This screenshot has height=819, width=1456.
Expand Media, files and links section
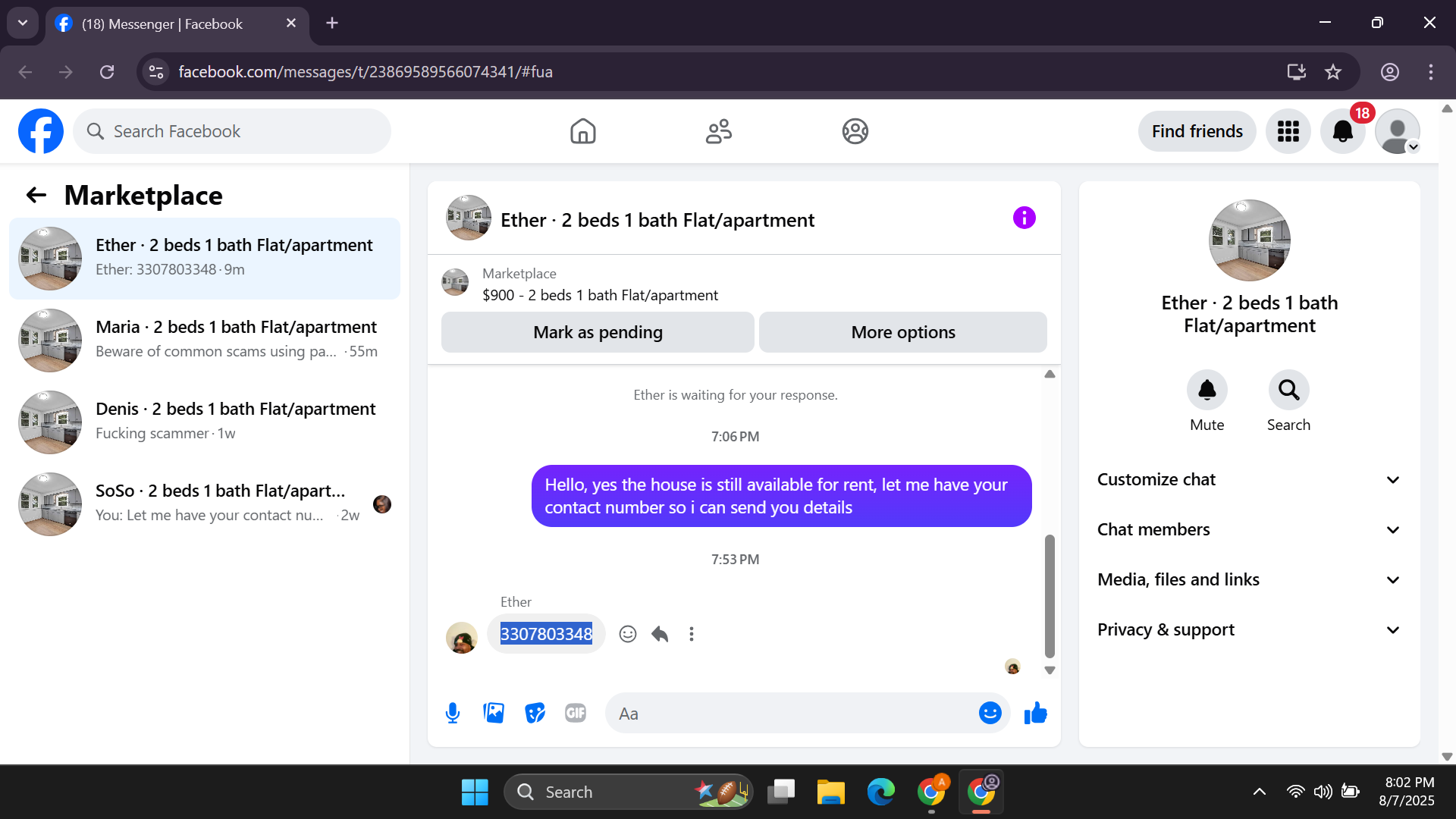(x=1249, y=579)
